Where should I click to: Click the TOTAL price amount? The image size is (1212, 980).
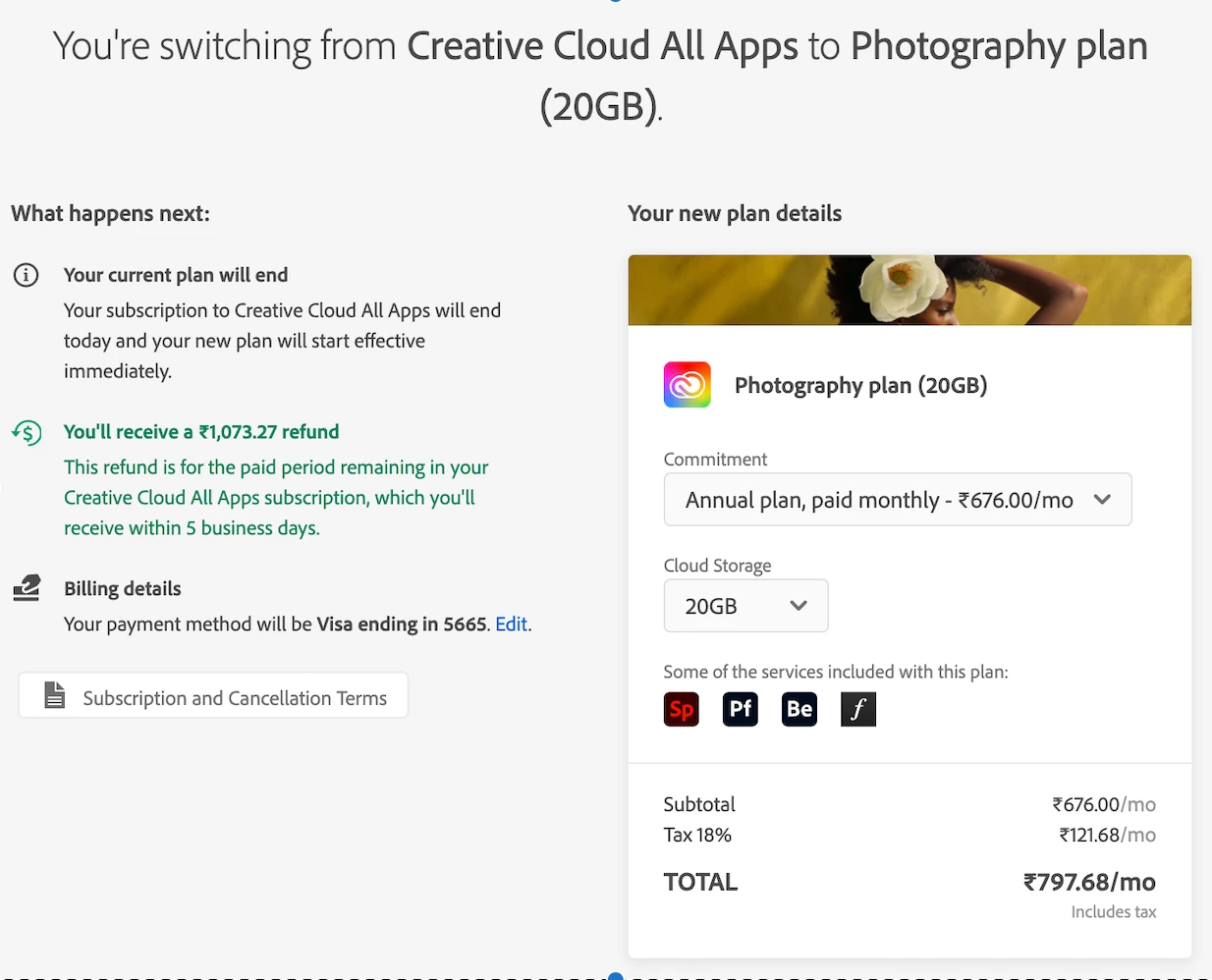point(1088,882)
